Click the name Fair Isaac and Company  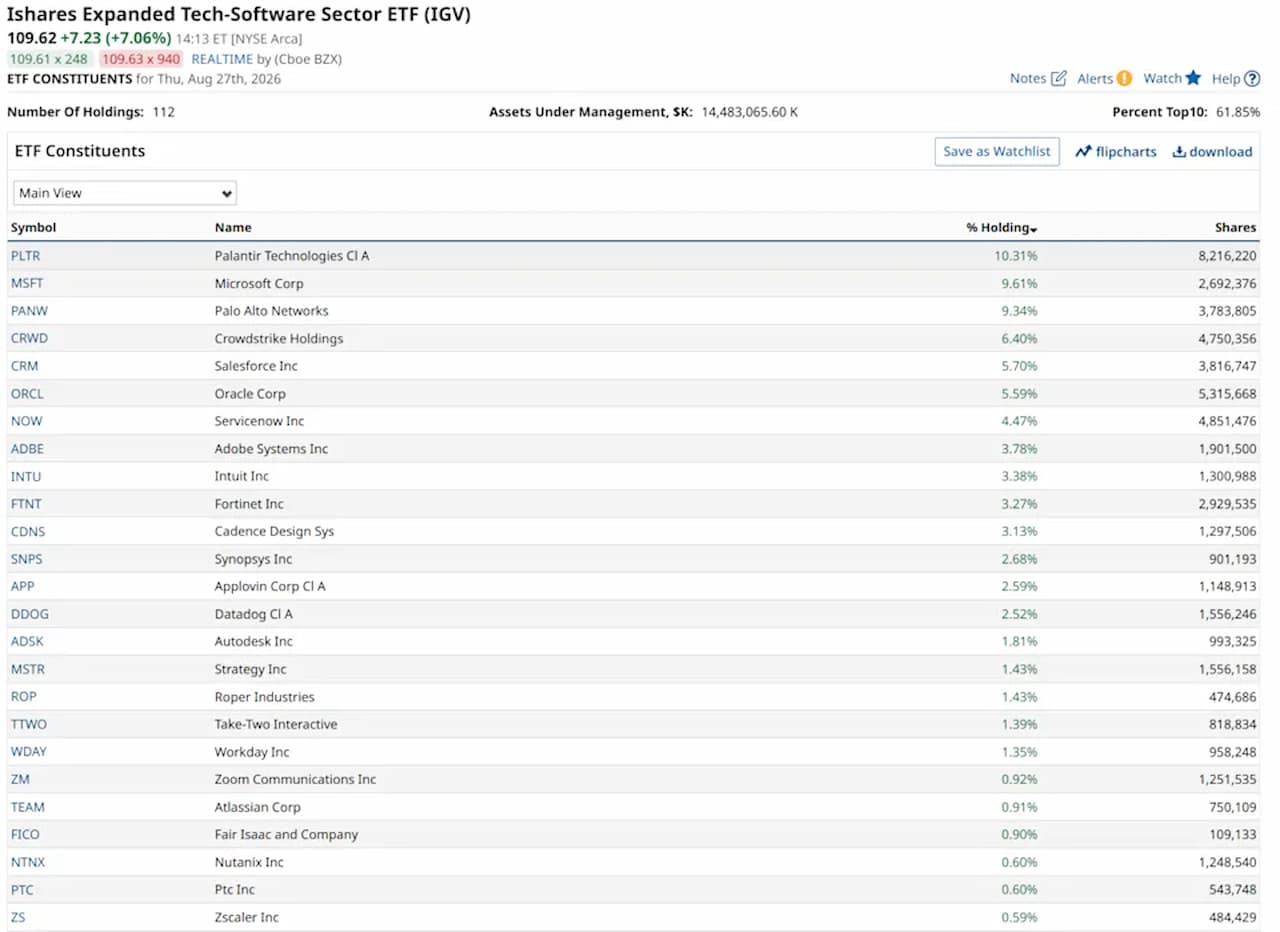coord(286,834)
